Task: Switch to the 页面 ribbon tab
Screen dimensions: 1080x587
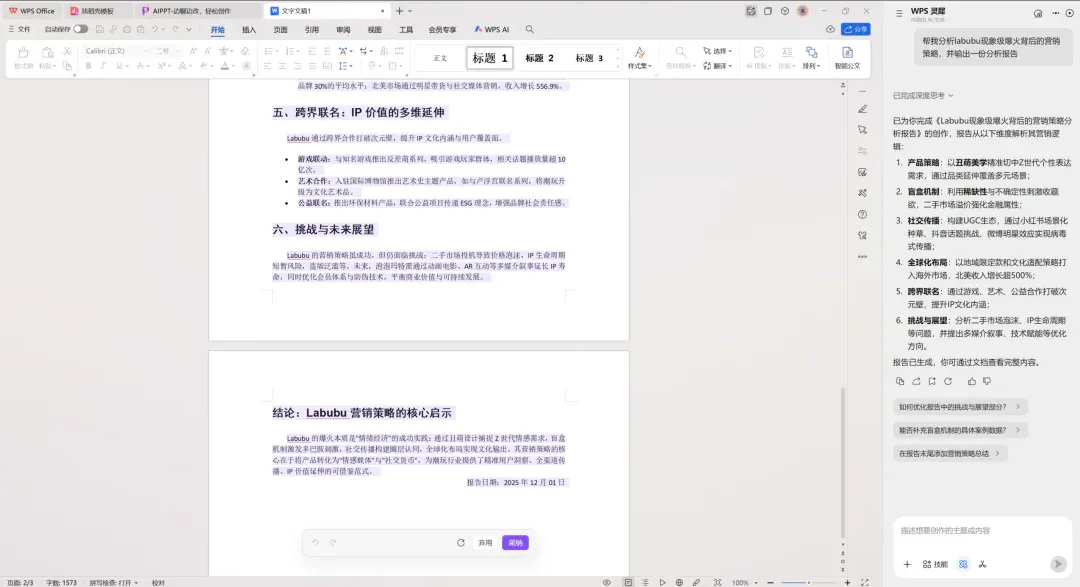Action: click(280, 30)
